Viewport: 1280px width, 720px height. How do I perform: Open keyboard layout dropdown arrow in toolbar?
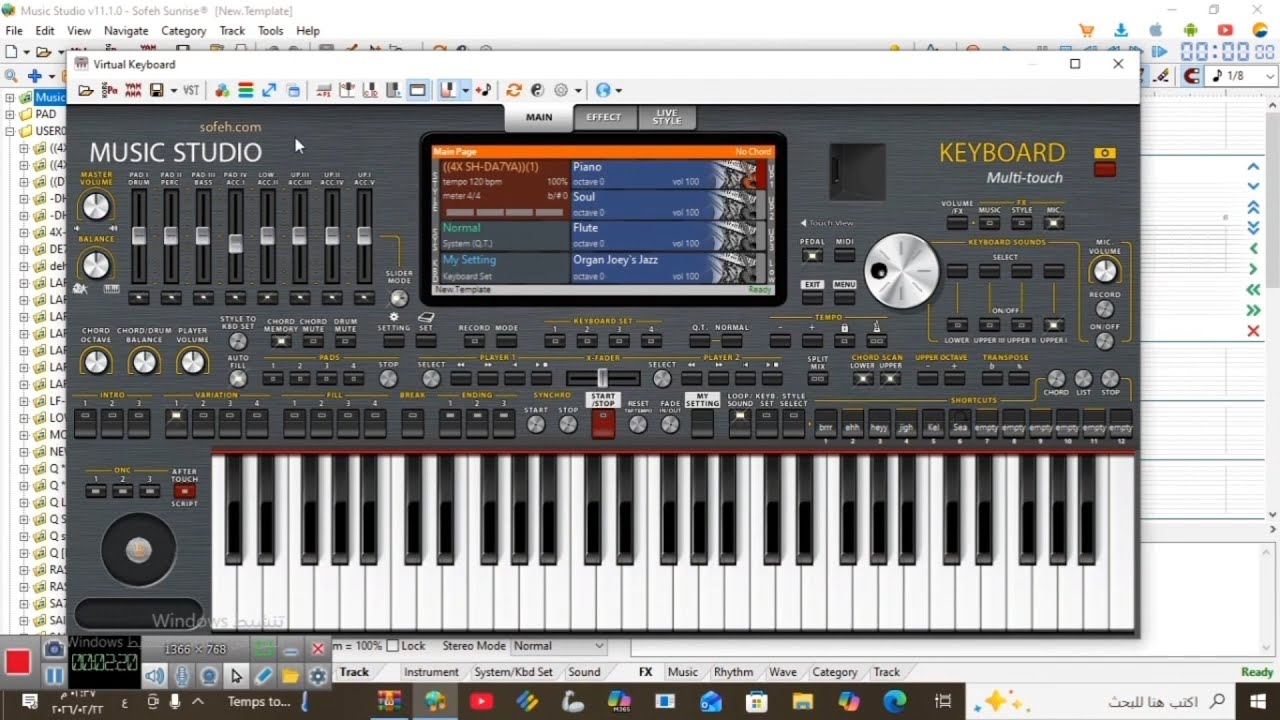(466, 91)
